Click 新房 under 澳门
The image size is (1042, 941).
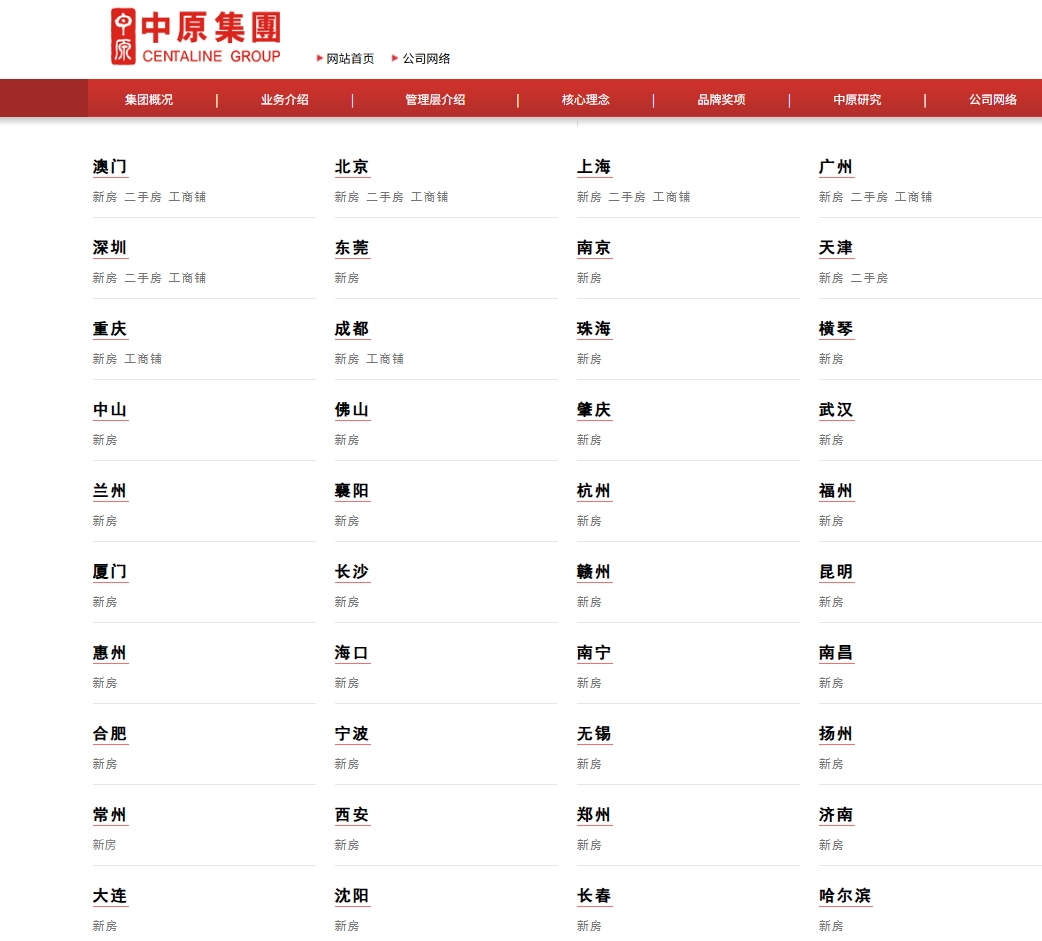click(x=104, y=197)
